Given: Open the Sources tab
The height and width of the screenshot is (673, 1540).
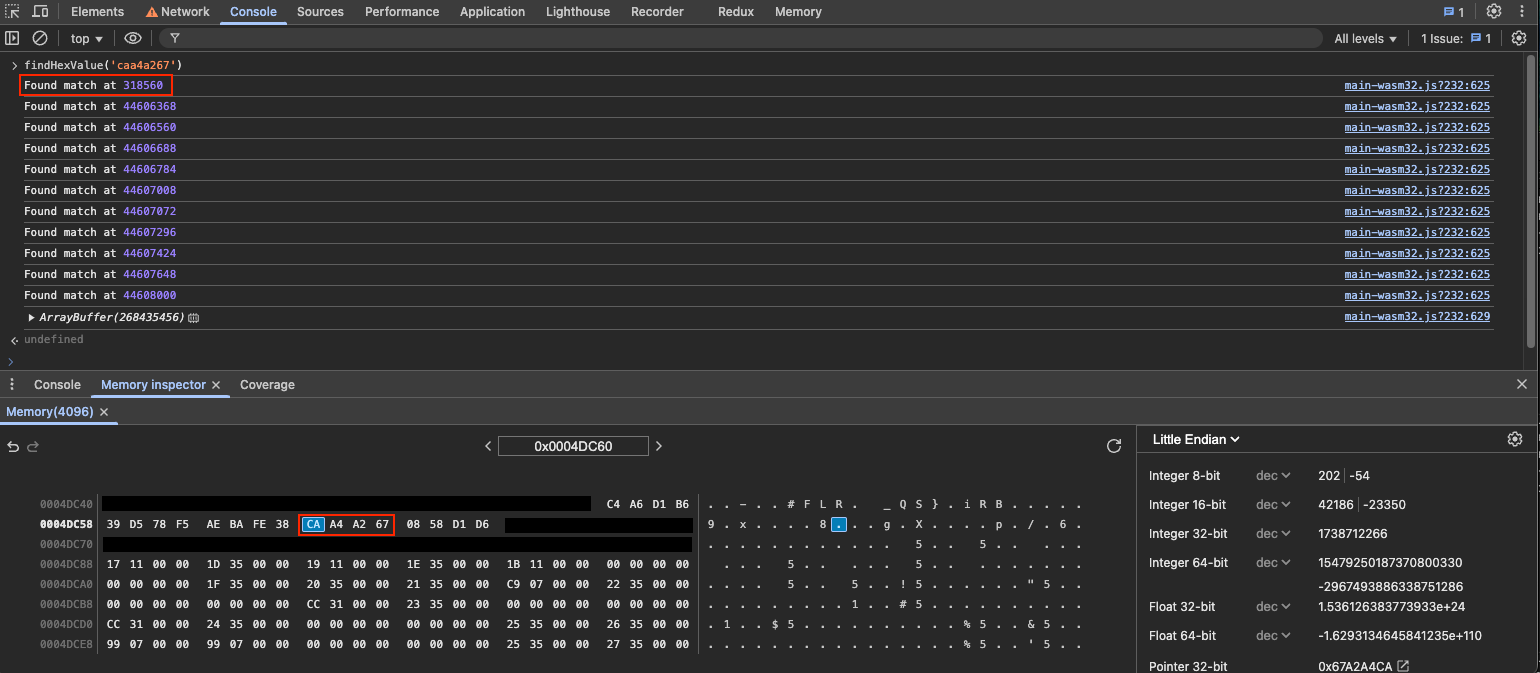Looking at the screenshot, I should point(320,12).
